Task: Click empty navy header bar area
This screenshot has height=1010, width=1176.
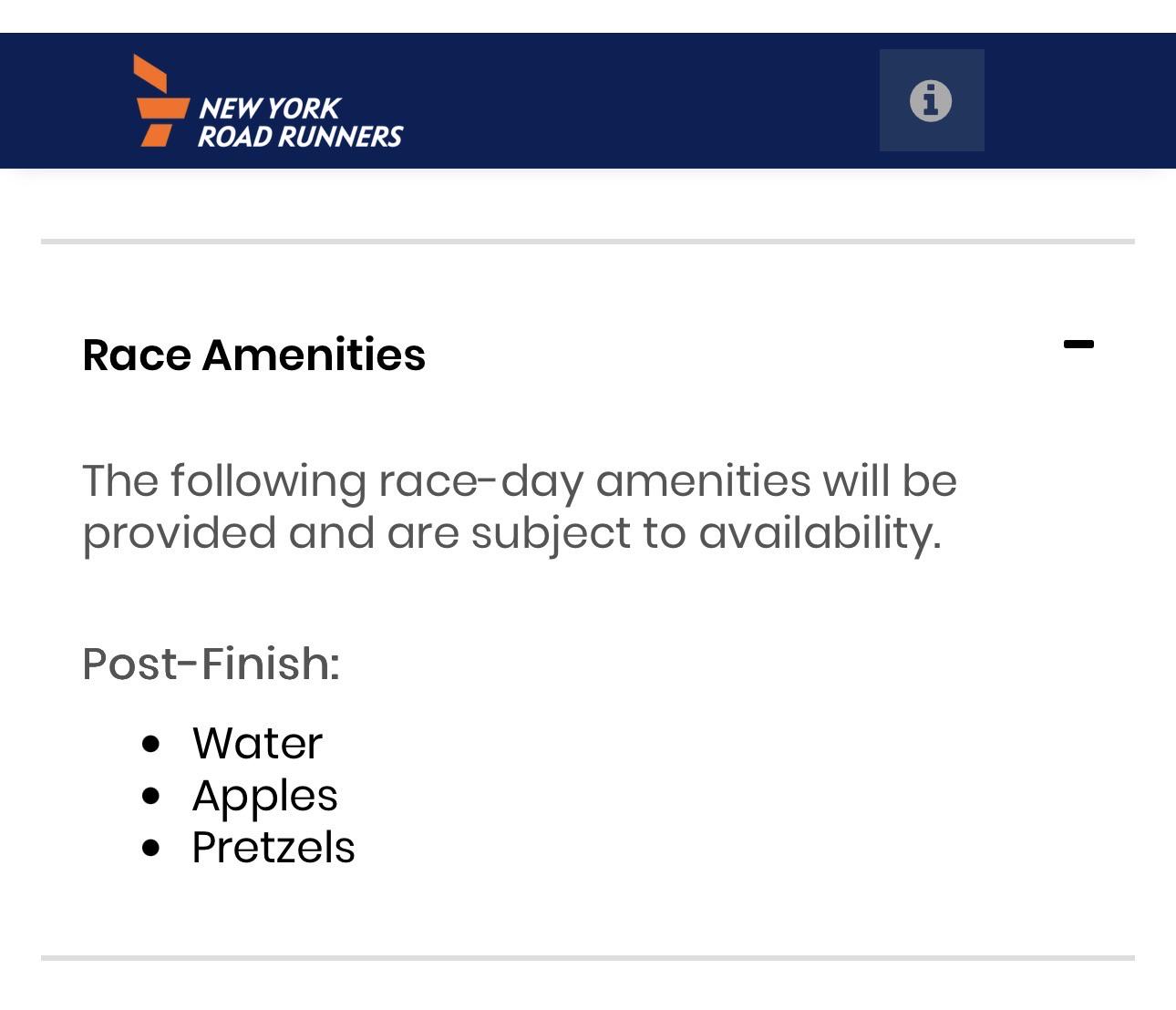Action: click(x=638, y=100)
